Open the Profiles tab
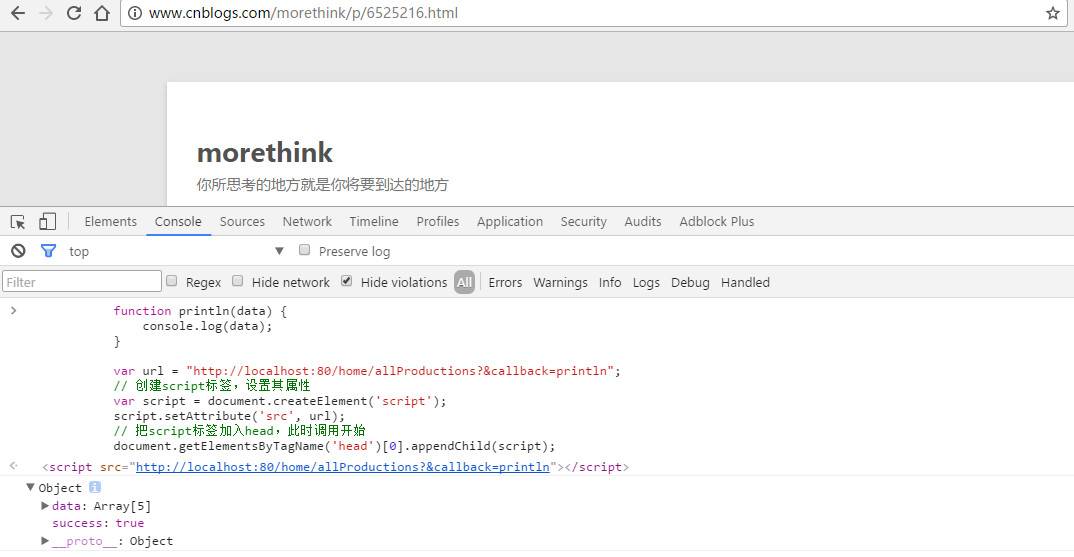 [x=438, y=221]
